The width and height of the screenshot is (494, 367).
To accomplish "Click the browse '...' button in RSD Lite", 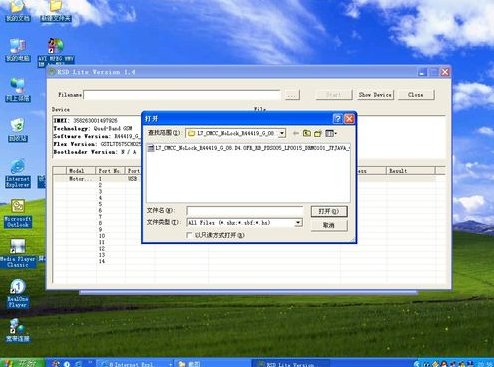I will pyautogui.click(x=292, y=95).
